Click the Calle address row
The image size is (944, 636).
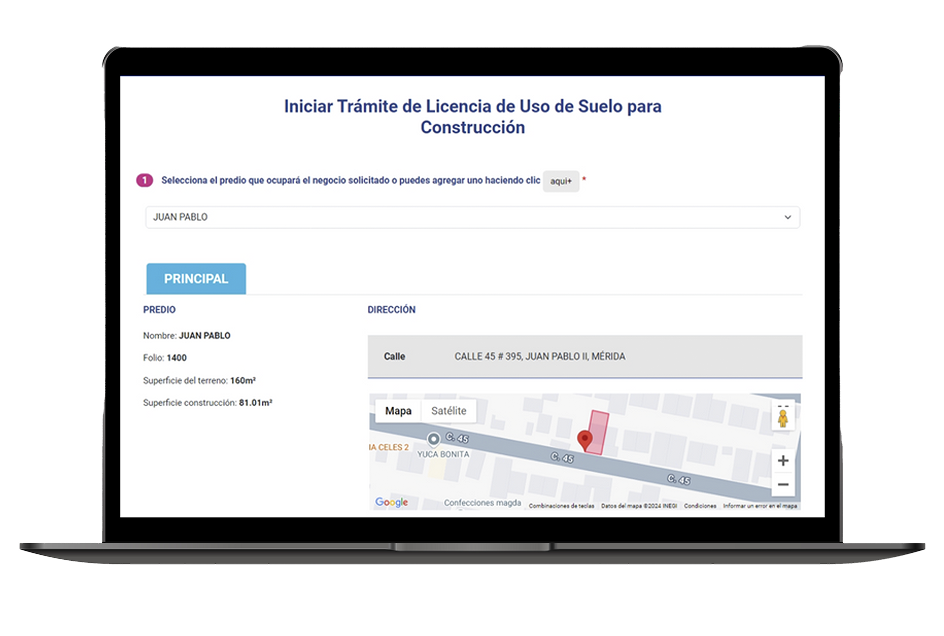point(584,356)
